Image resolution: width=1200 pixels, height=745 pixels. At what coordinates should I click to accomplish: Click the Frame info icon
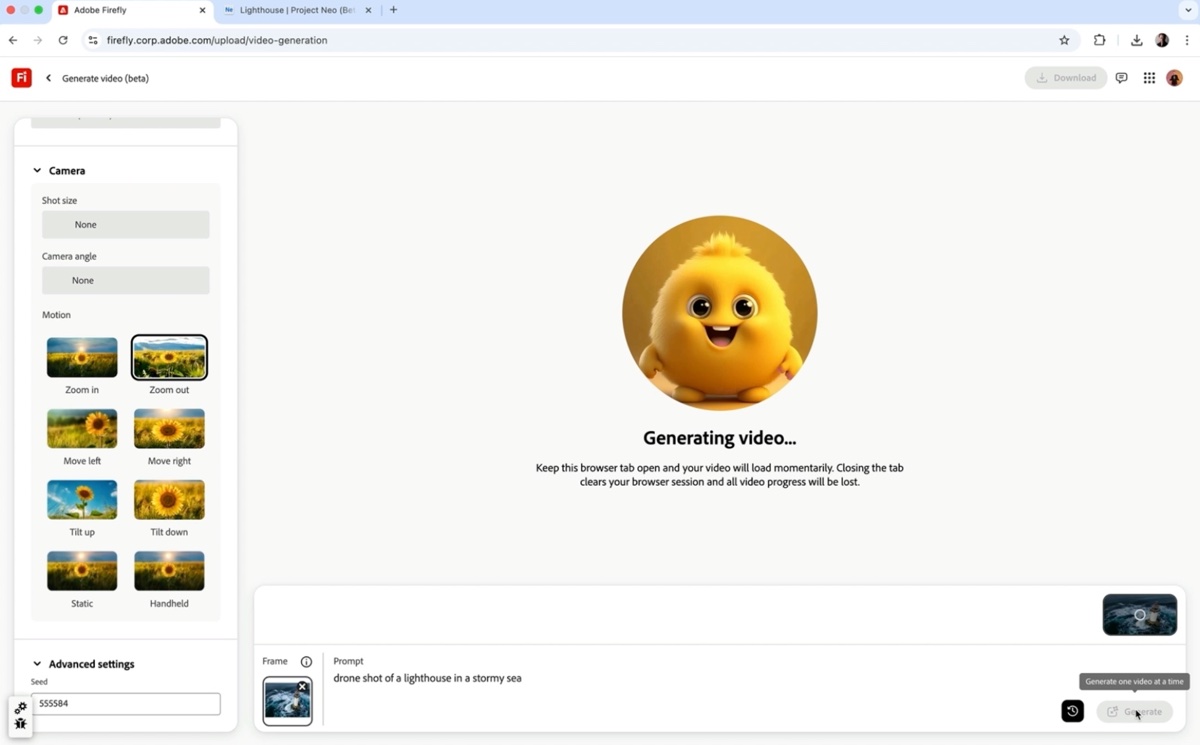tap(306, 662)
